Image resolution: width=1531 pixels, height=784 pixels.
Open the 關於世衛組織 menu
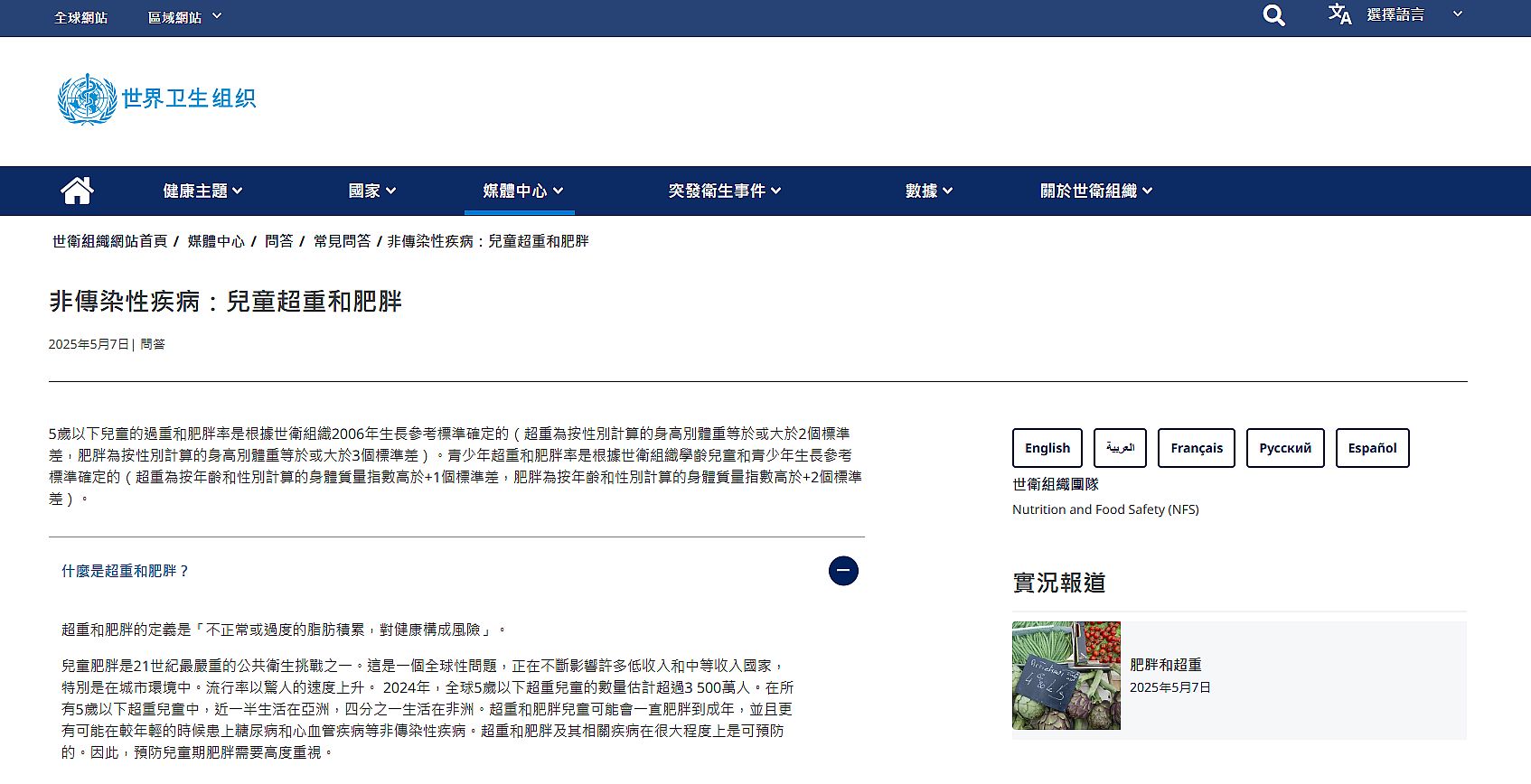(x=1095, y=191)
